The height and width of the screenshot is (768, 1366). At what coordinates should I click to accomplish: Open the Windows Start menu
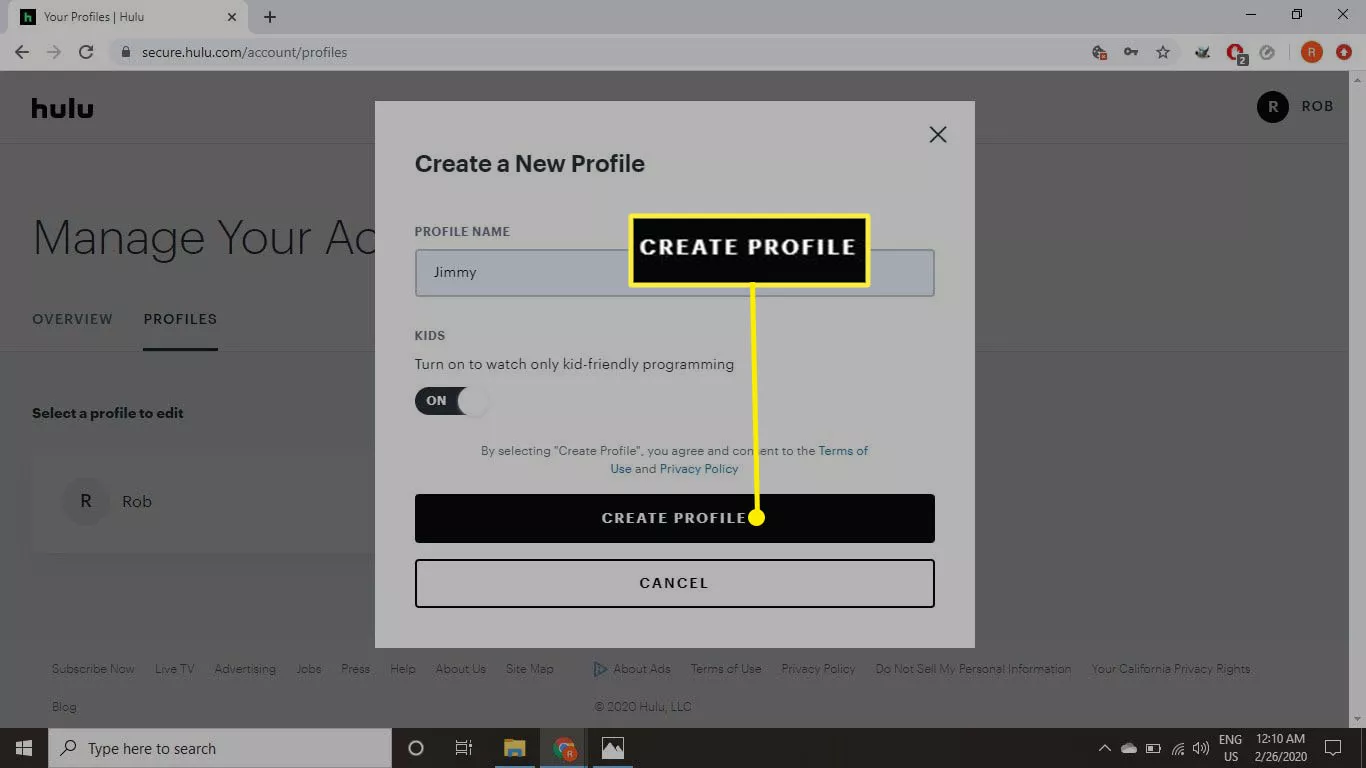[x=24, y=748]
